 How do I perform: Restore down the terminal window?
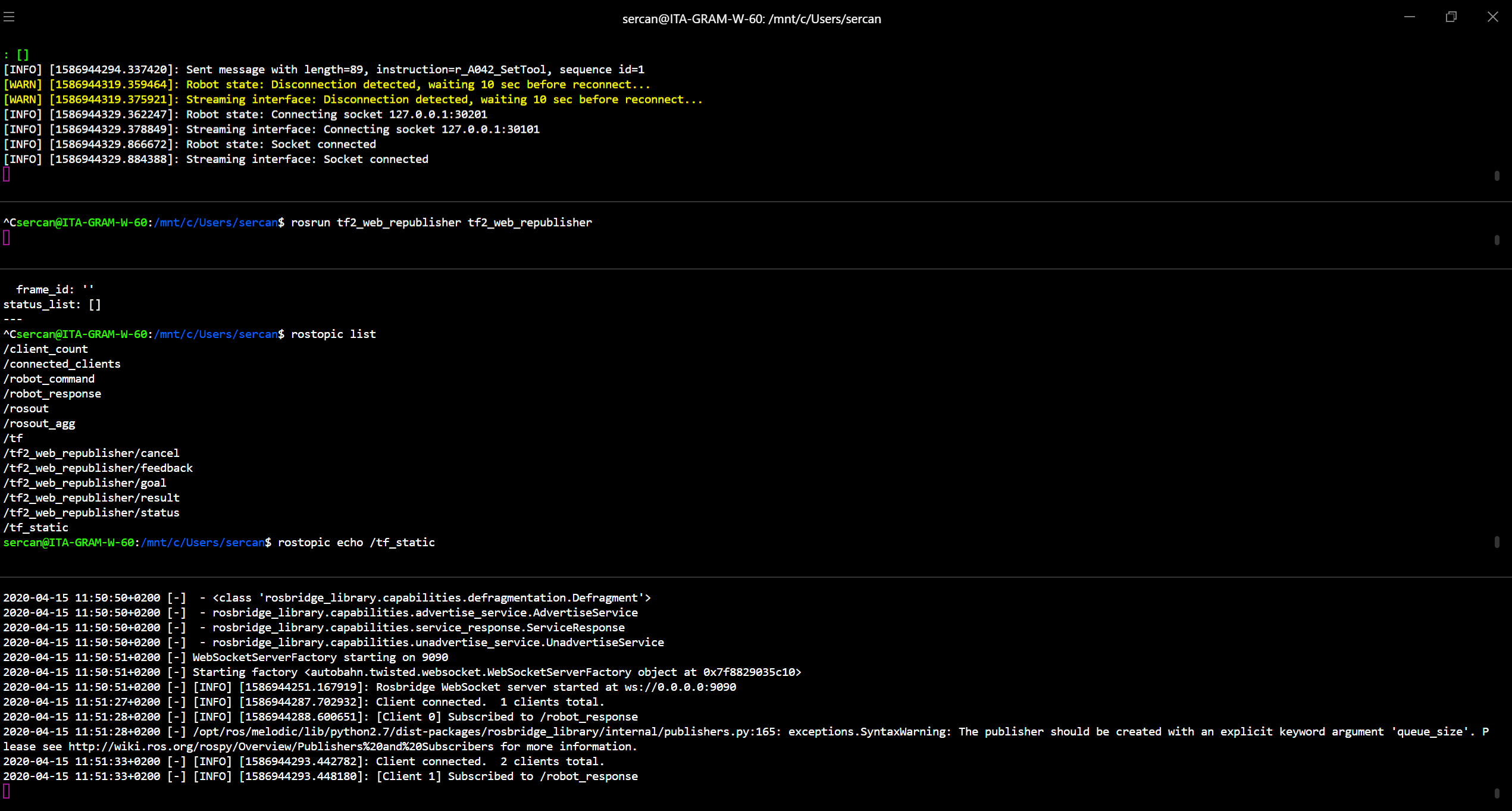pos(1452,17)
